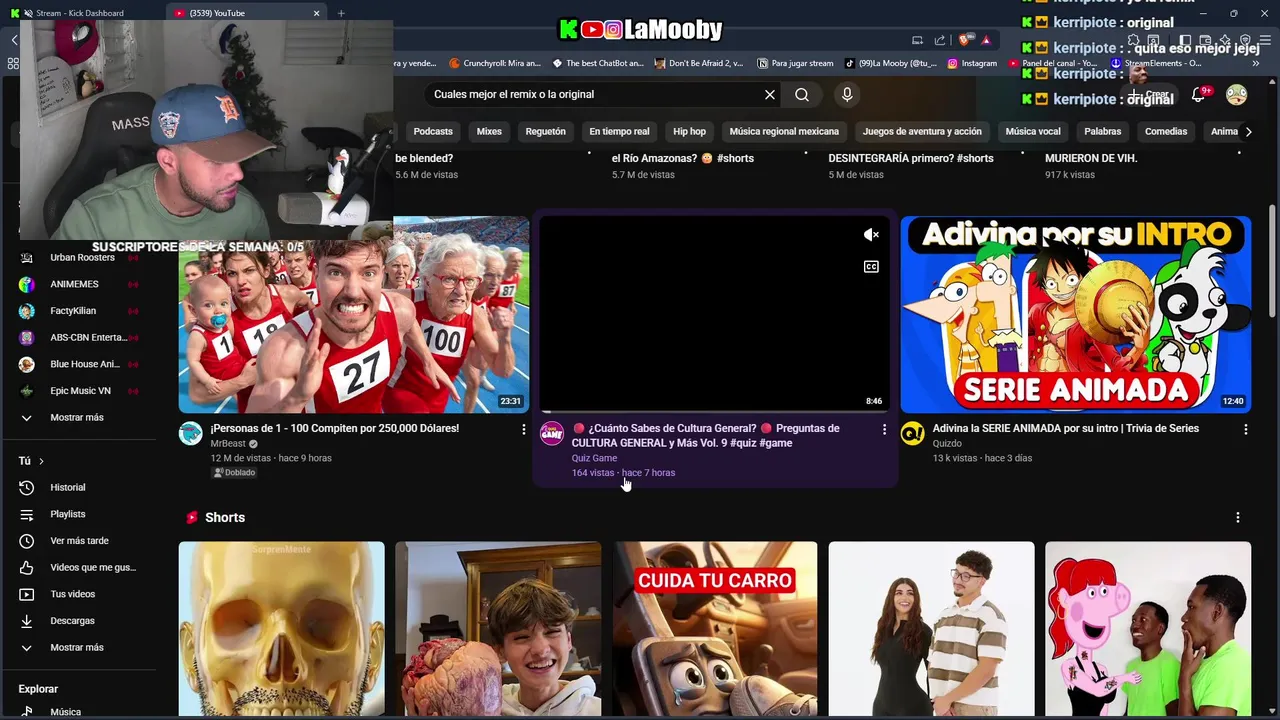Open Brave main hamburger menu

point(1267,41)
